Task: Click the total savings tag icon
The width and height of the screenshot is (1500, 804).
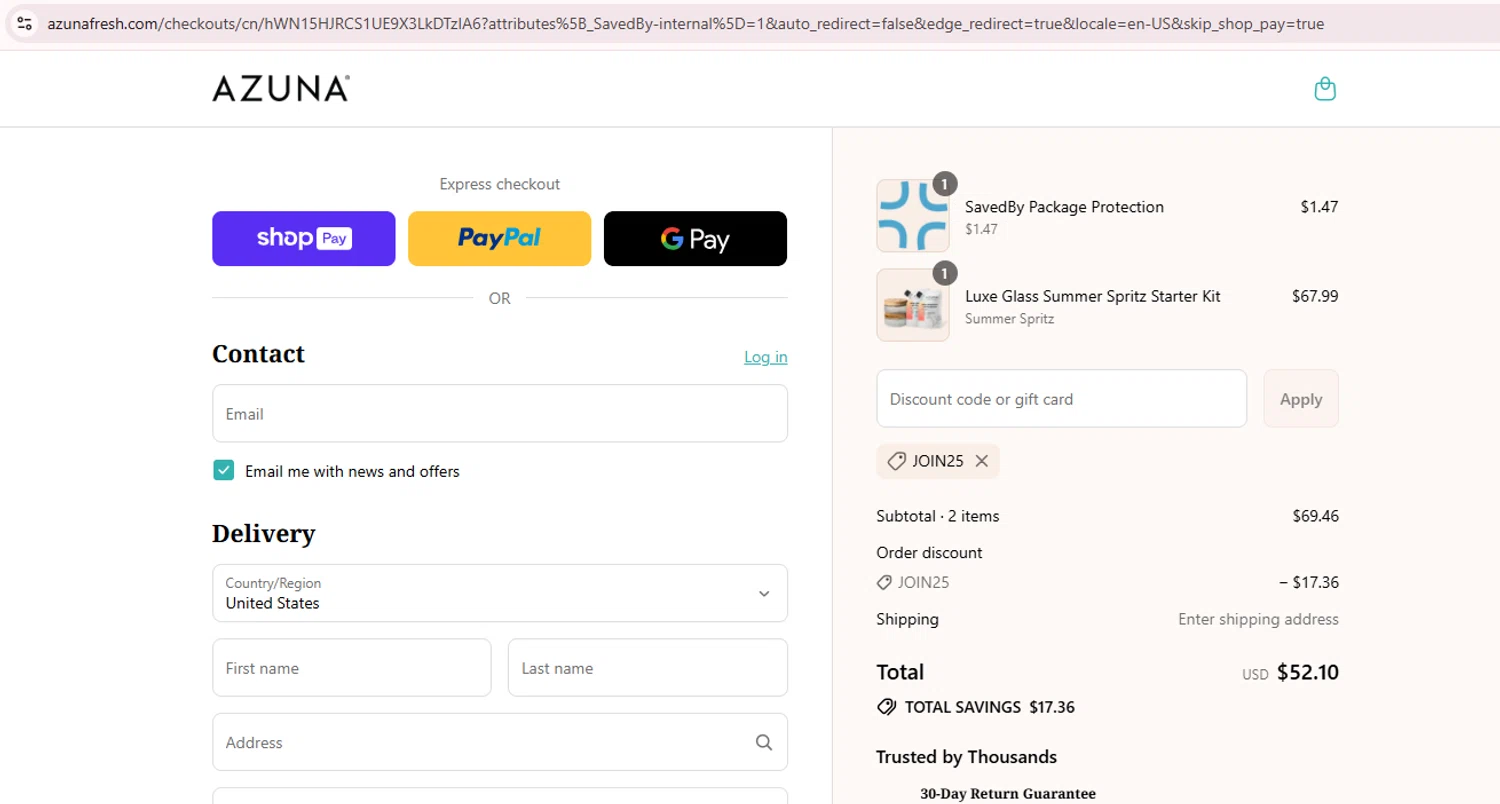Action: pyautogui.click(x=886, y=707)
